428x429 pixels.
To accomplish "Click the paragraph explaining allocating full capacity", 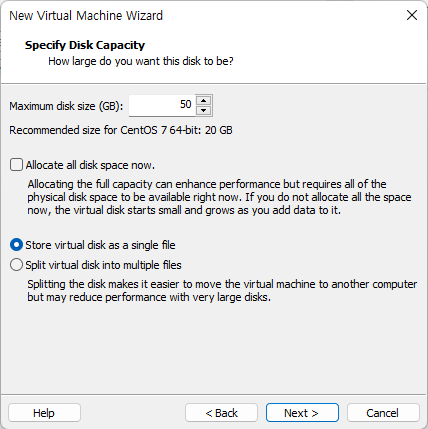I will coord(219,197).
